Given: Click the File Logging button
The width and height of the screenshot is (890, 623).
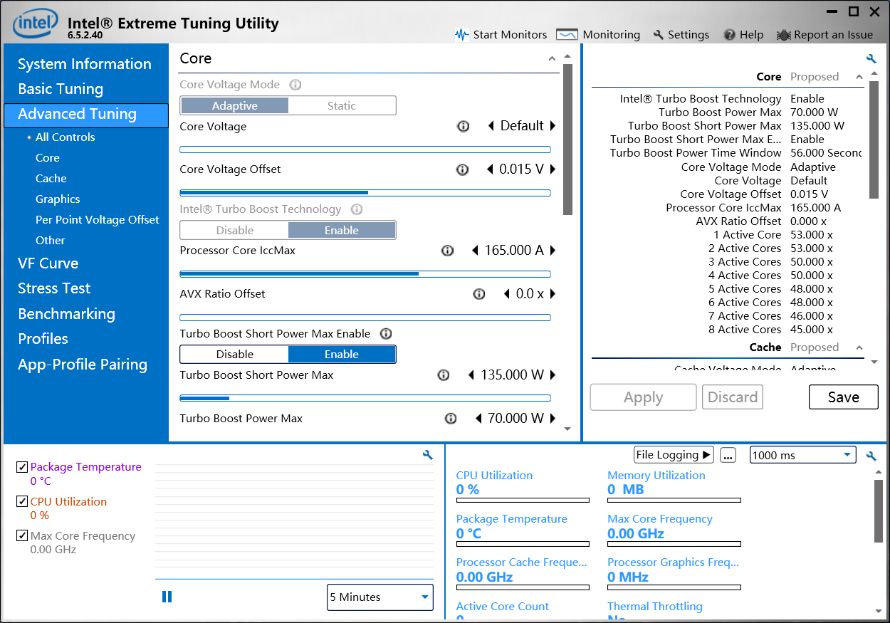Looking at the screenshot, I should [673, 455].
